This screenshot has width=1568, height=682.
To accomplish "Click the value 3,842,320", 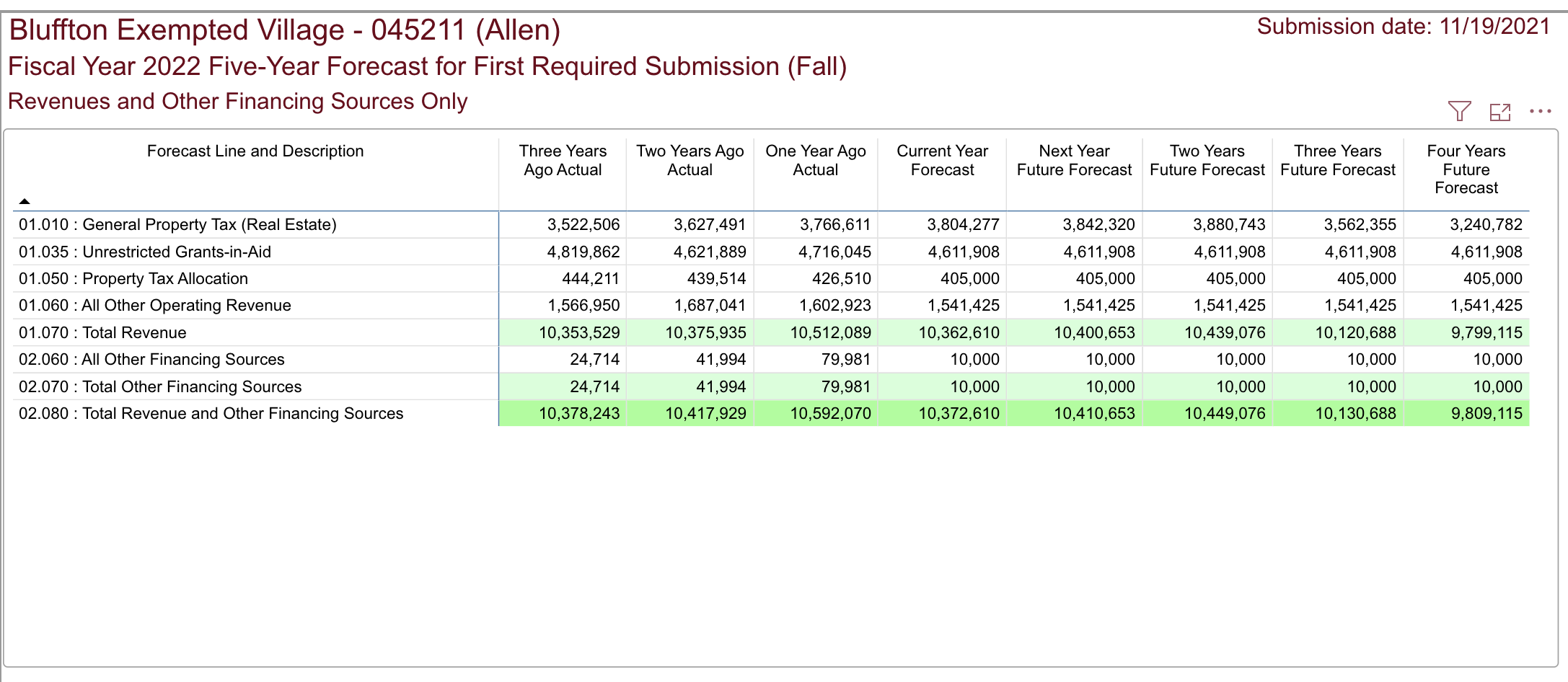I will (x=1099, y=224).
